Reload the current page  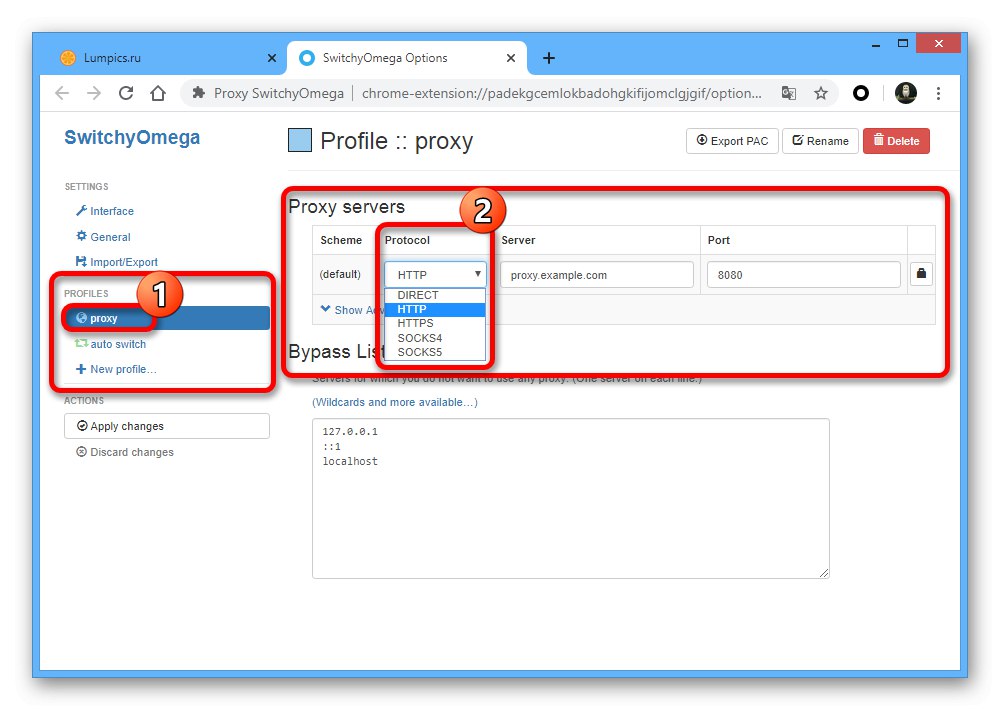tap(126, 93)
